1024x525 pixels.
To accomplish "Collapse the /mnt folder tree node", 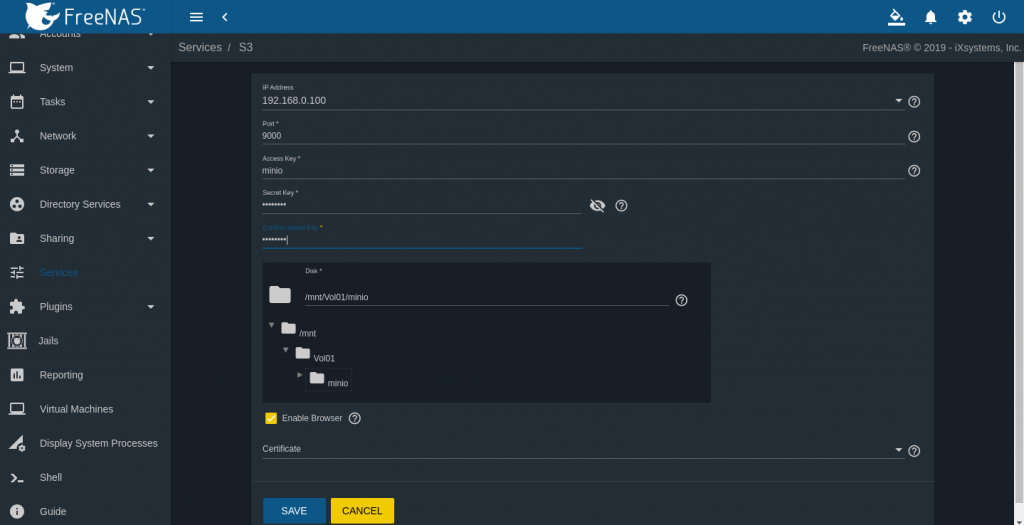I will tap(272, 325).
